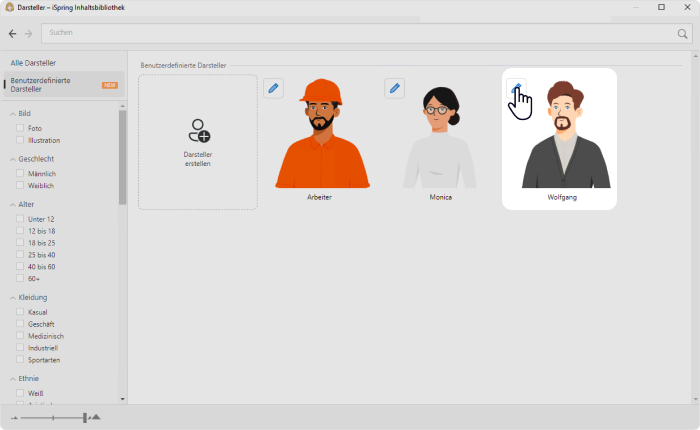The width and height of the screenshot is (700, 430).
Task: Collapse the Alter filter group
Action: [x=12, y=205]
